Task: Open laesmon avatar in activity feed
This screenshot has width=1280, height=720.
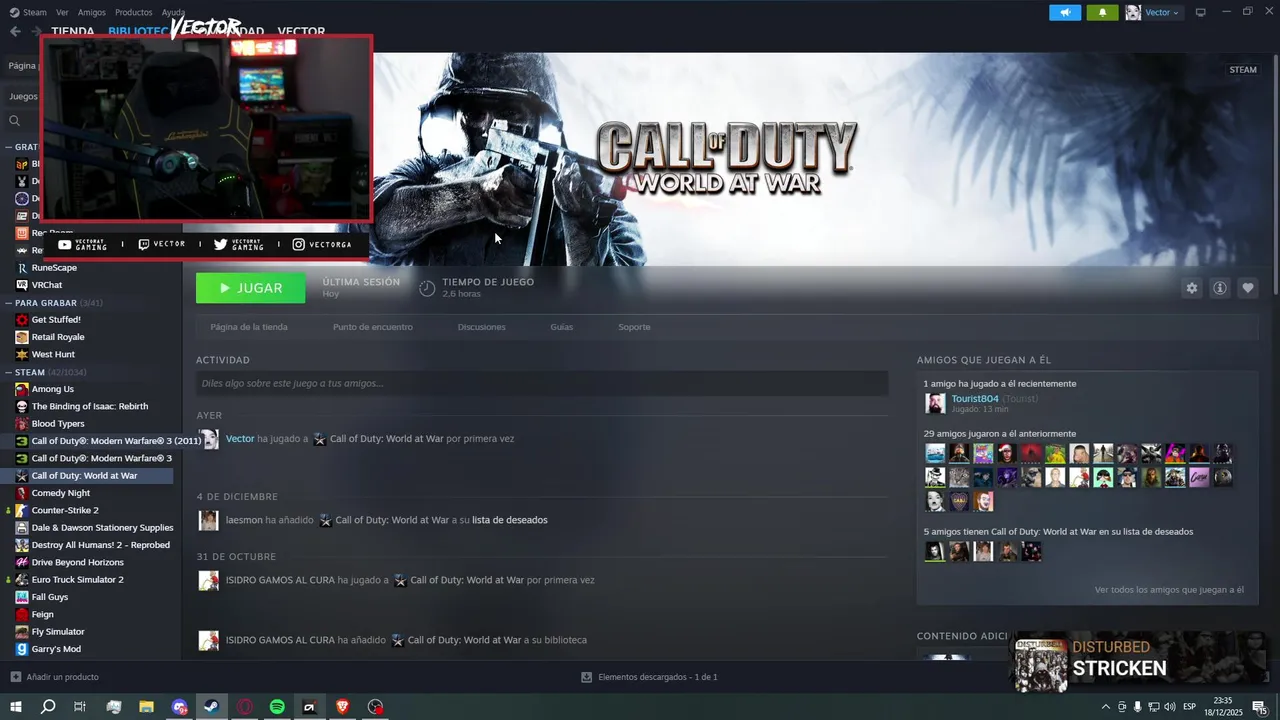Action: click(x=208, y=520)
